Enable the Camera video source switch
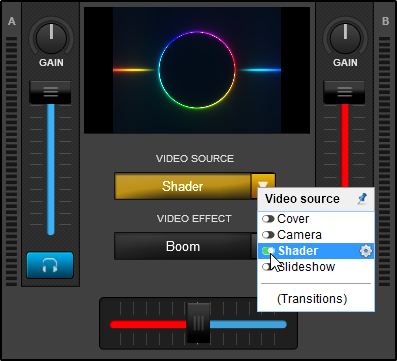This screenshot has height=361, width=397. coord(268,235)
